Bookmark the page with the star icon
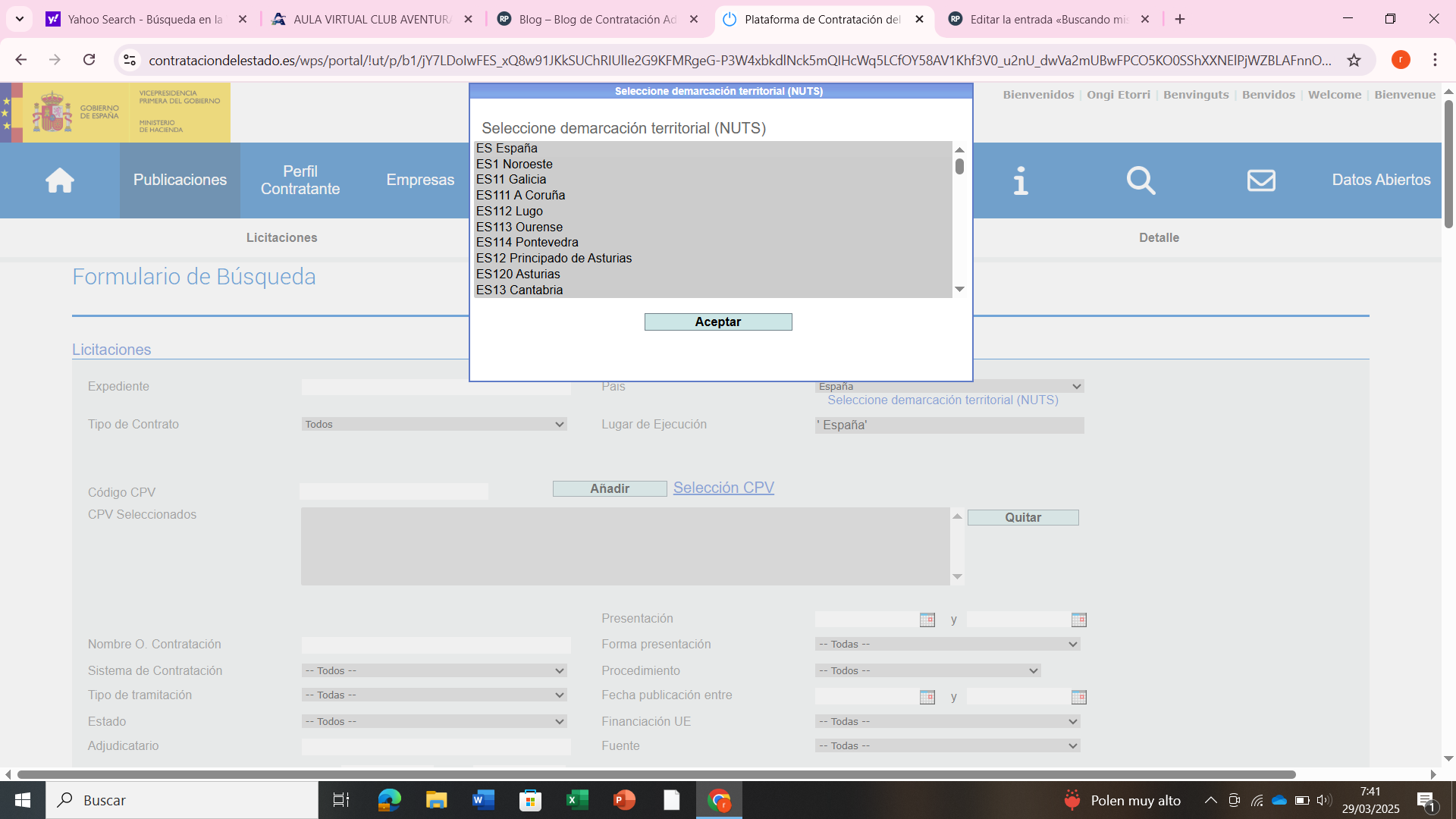The height and width of the screenshot is (819, 1456). [1354, 60]
